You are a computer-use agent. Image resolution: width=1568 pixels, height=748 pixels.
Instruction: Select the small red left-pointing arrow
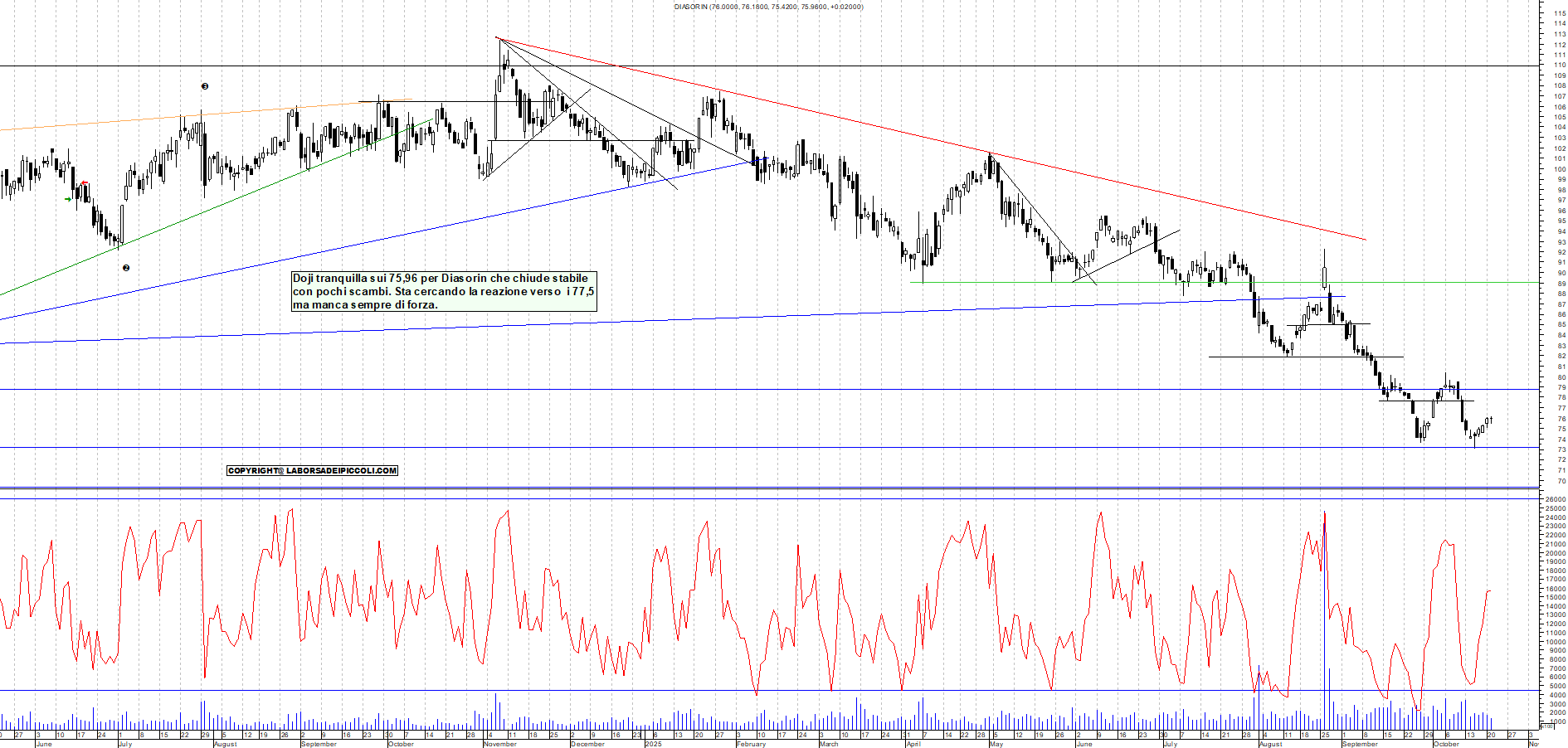(x=84, y=183)
